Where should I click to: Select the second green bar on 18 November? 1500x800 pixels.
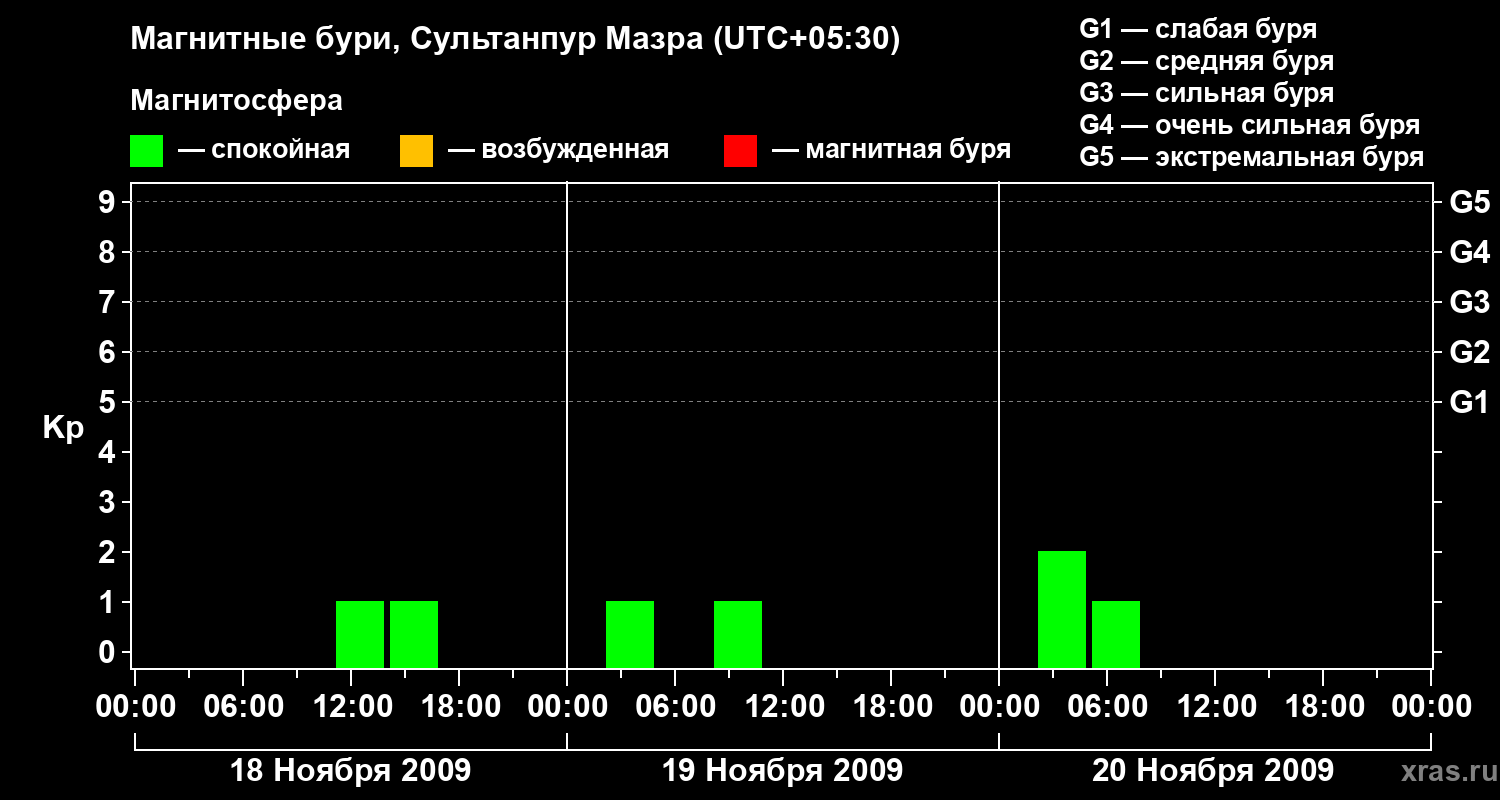point(413,634)
